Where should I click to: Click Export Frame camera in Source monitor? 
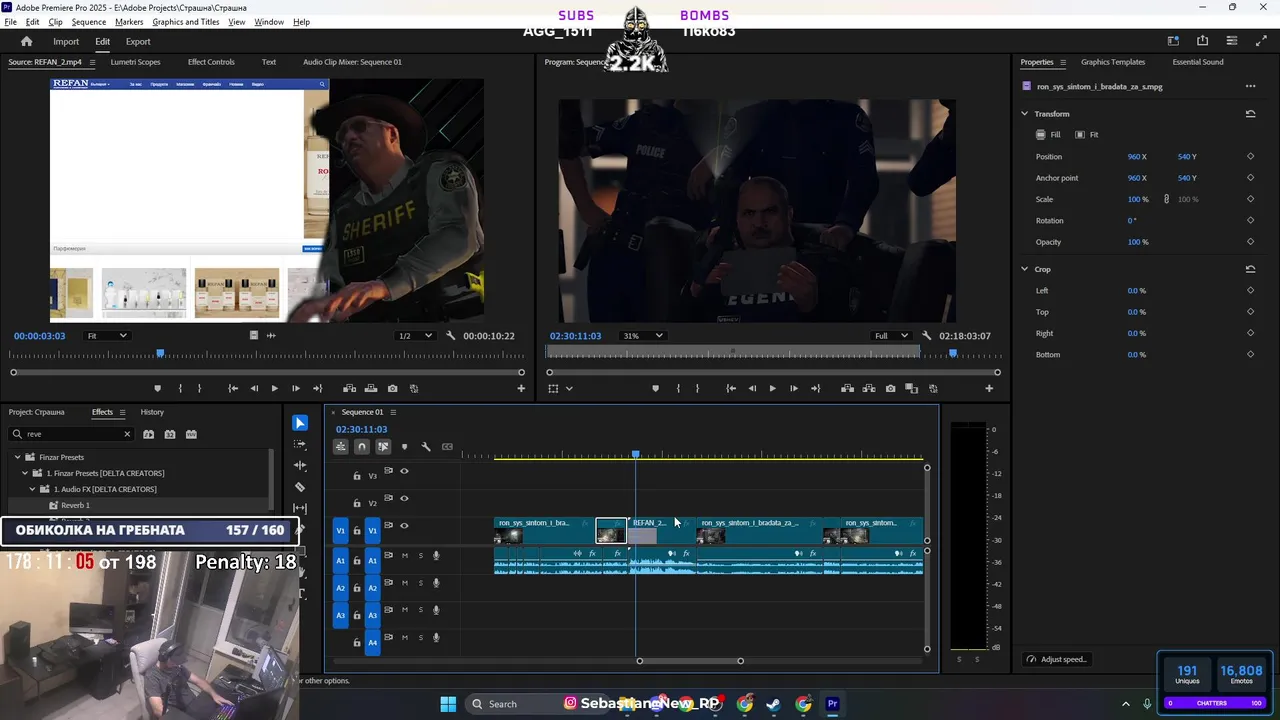pos(392,388)
